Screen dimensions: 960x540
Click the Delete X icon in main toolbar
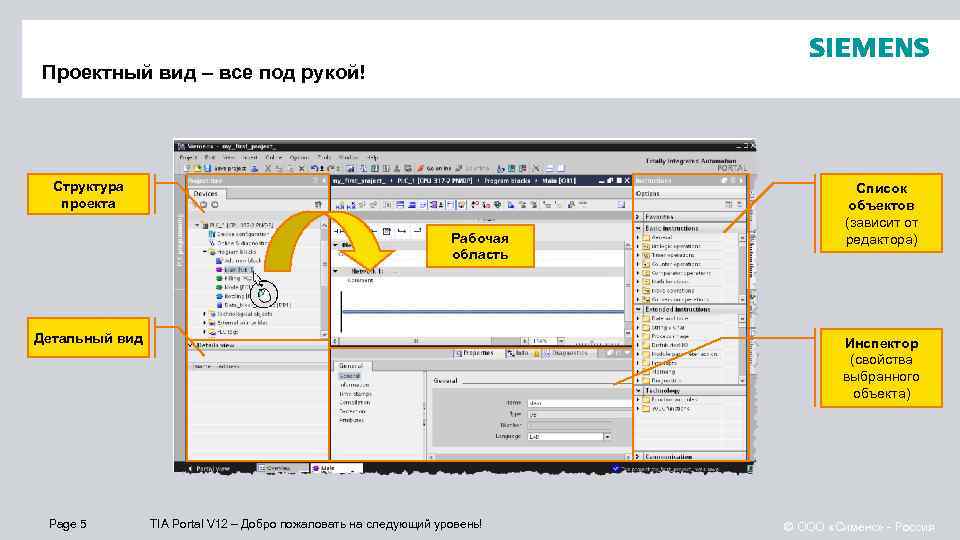301,168
